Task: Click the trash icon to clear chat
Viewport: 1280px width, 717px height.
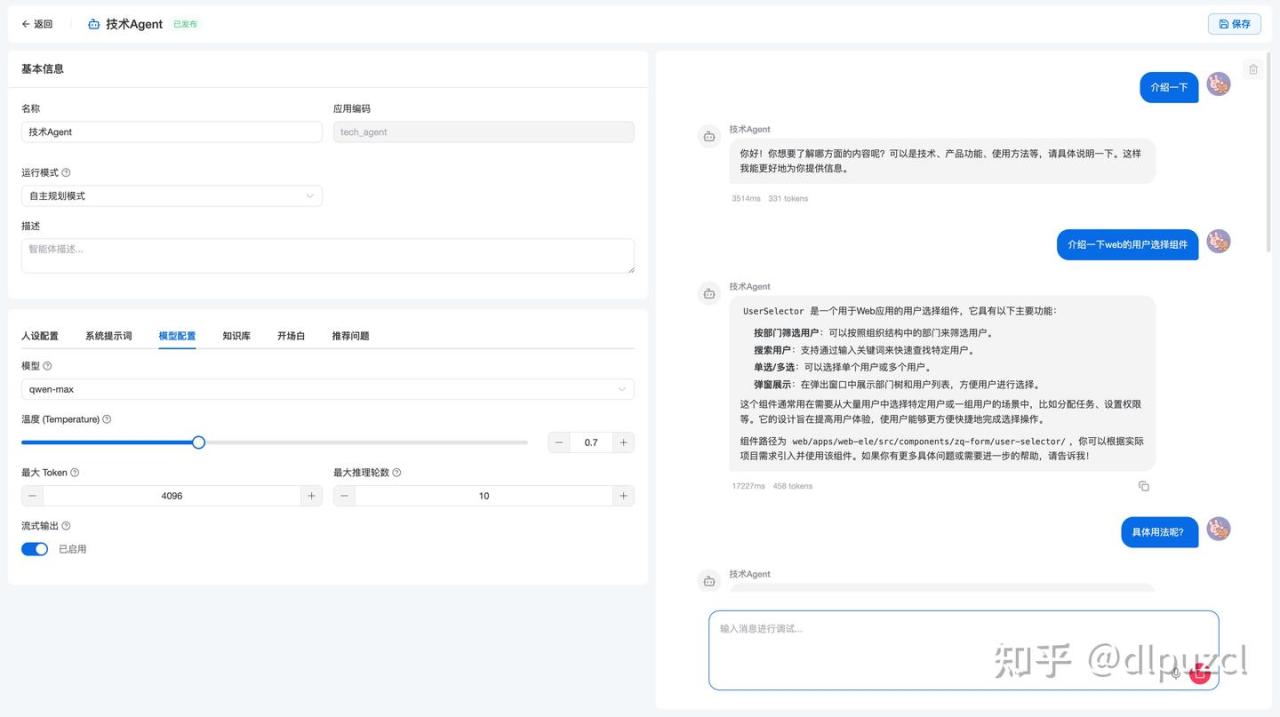Action: (x=1252, y=70)
